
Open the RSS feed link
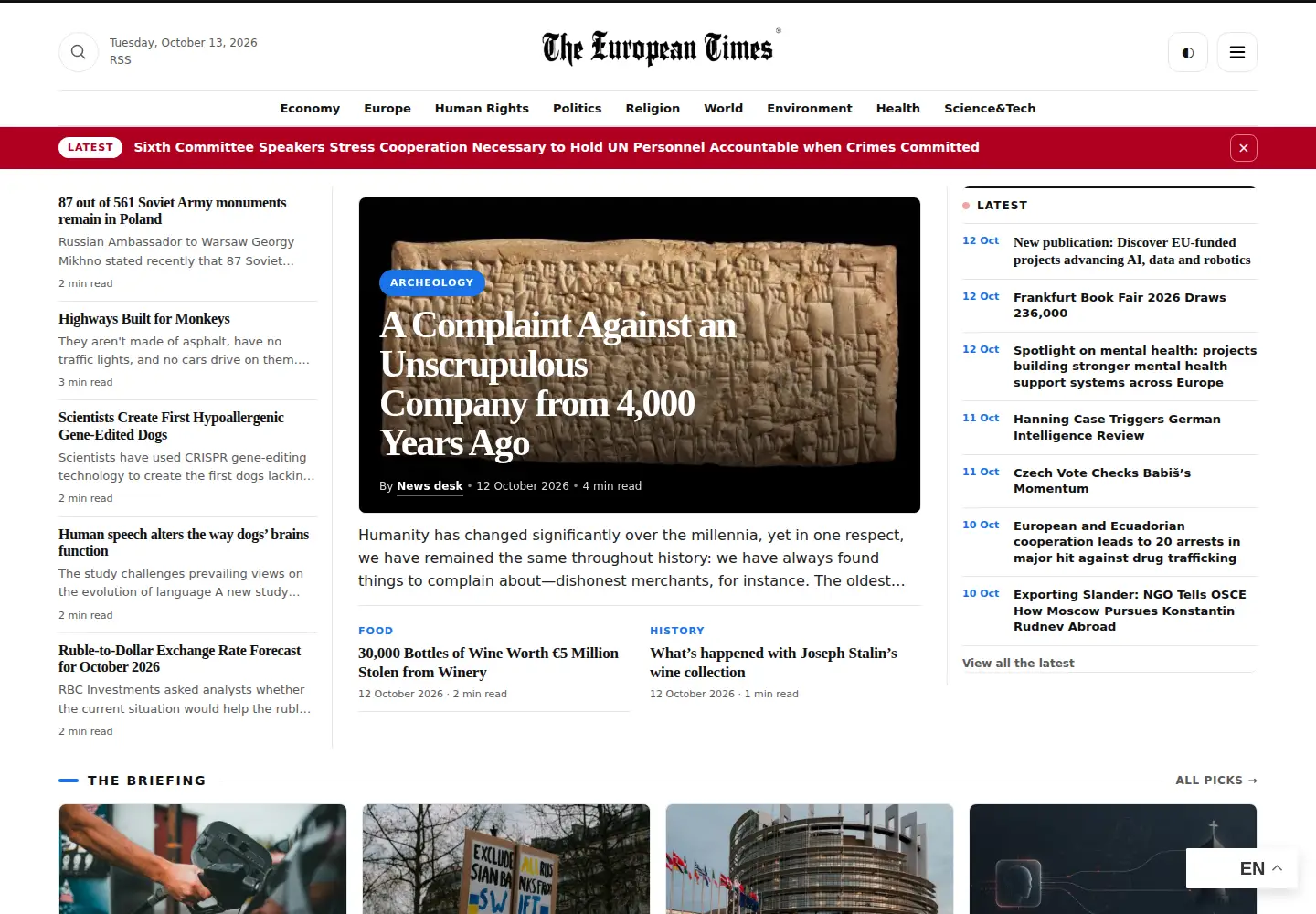(x=121, y=60)
